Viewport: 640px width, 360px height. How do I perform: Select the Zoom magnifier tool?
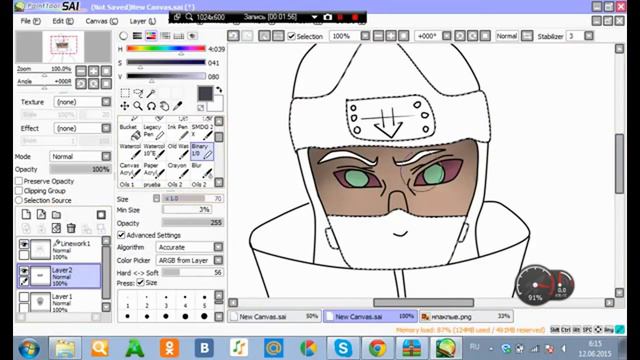click(x=138, y=107)
